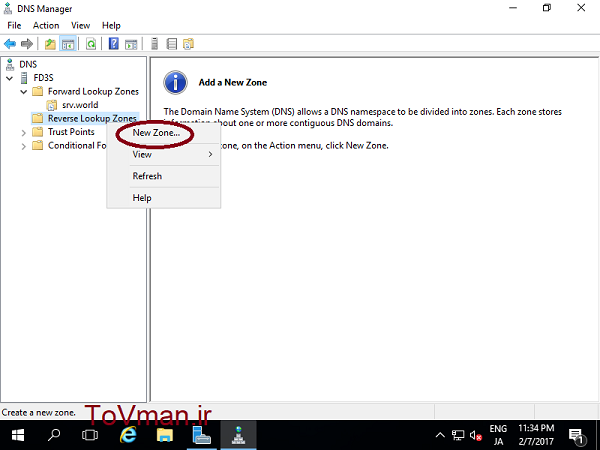Click the Conditional Forwarders folder icon
Image resolution: width=600 pixels, height=450 pixels.
tap(38, 145)
